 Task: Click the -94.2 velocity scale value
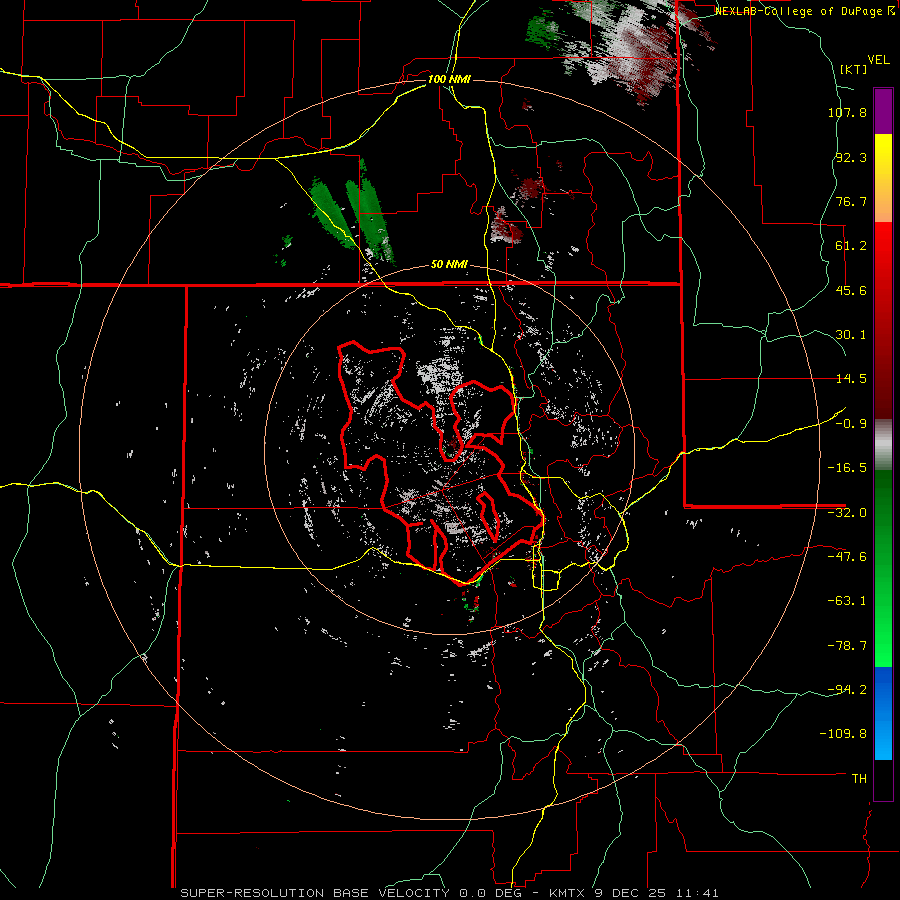(x=847, y=690)
